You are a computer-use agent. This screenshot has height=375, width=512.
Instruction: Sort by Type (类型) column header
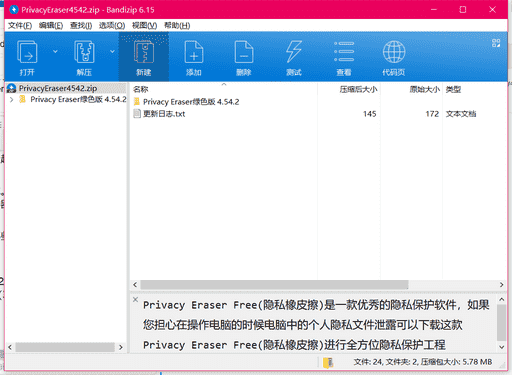(453, 89)
